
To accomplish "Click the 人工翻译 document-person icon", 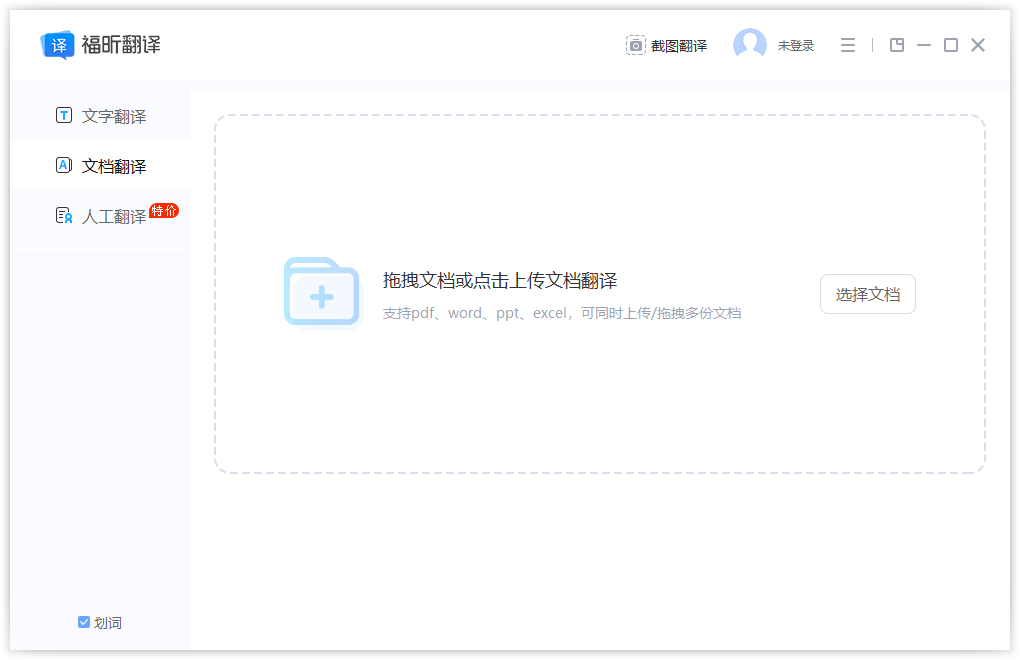I will pyautogui.click(x=62, y=215).
